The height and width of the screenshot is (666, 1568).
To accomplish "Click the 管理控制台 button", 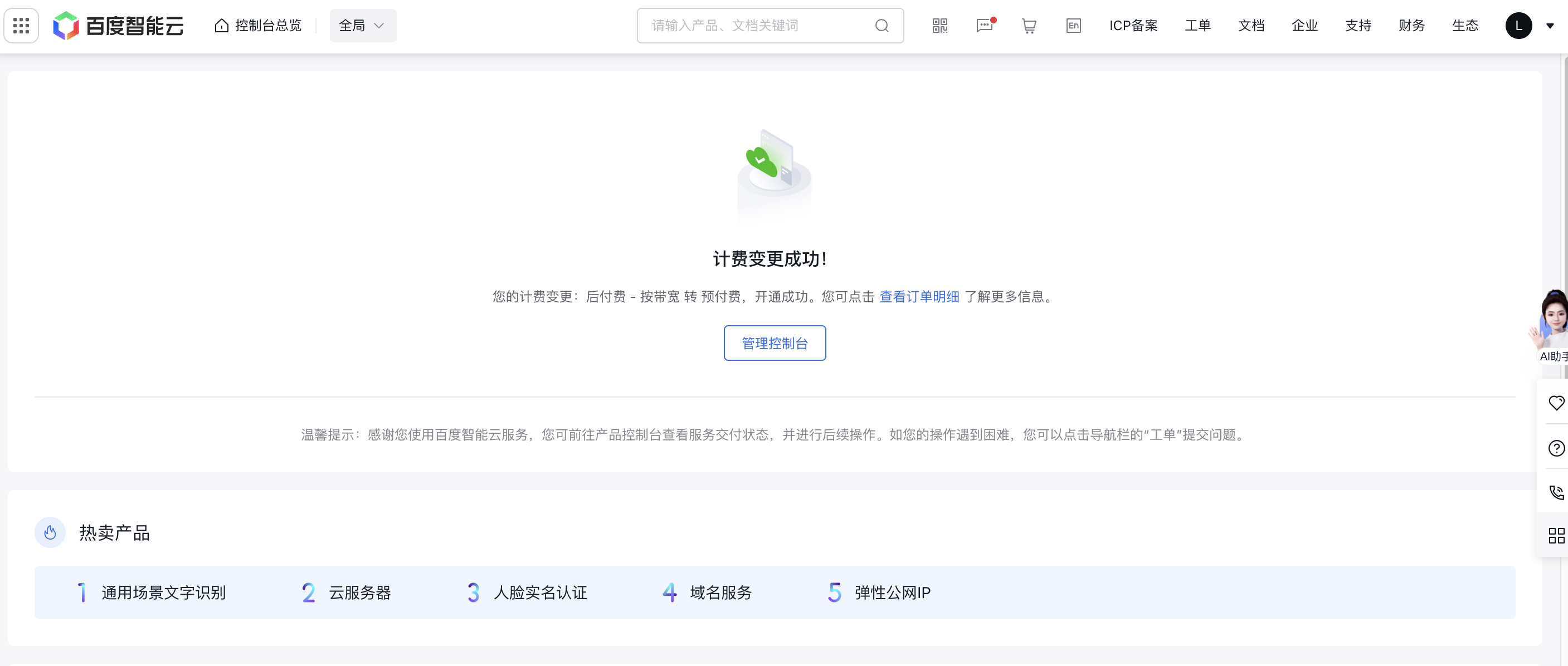I will point(775,342).
